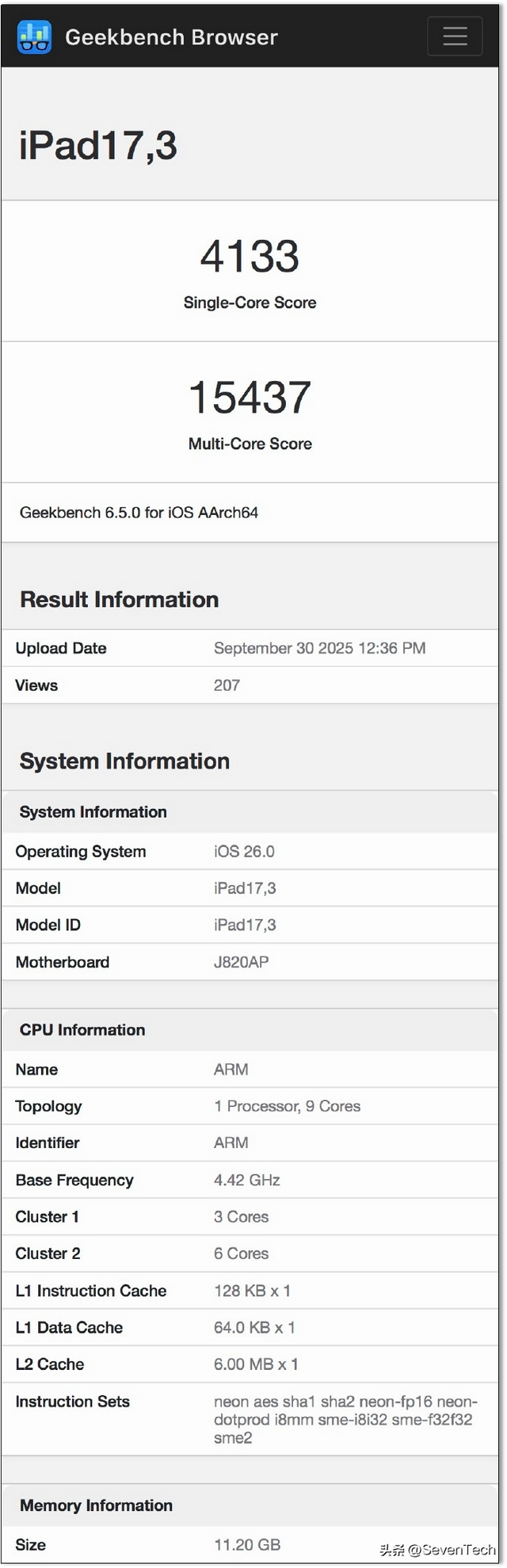Click the Geekbench 6.5.0 for iOS AArch64 text
The width and height of the screenshot is (507, 1568).
pos(139,513)
